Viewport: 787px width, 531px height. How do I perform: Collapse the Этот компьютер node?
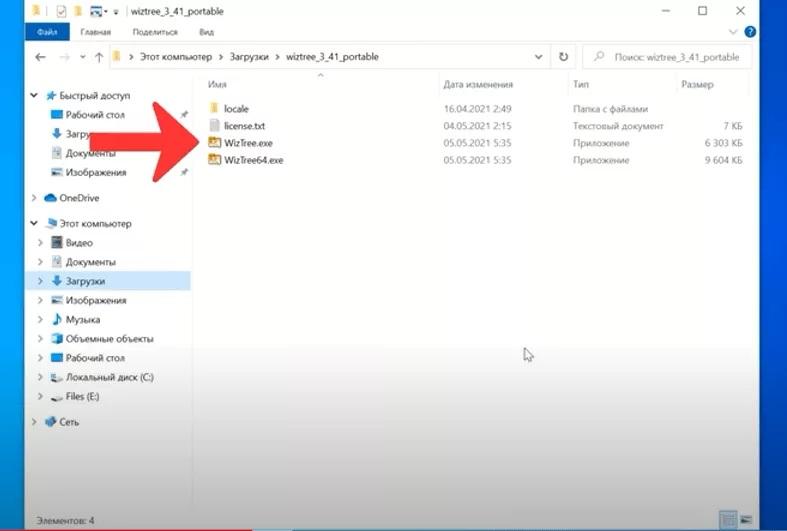point(34,223)
